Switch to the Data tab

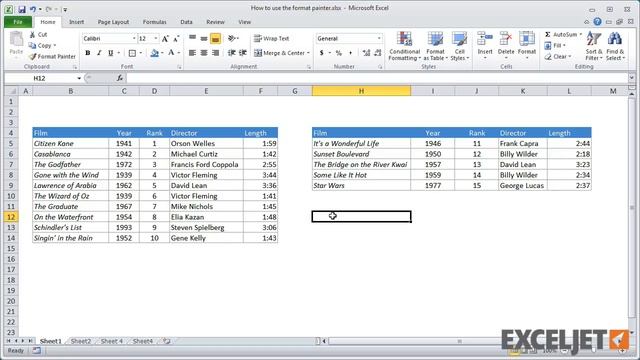tap(186, 22)
